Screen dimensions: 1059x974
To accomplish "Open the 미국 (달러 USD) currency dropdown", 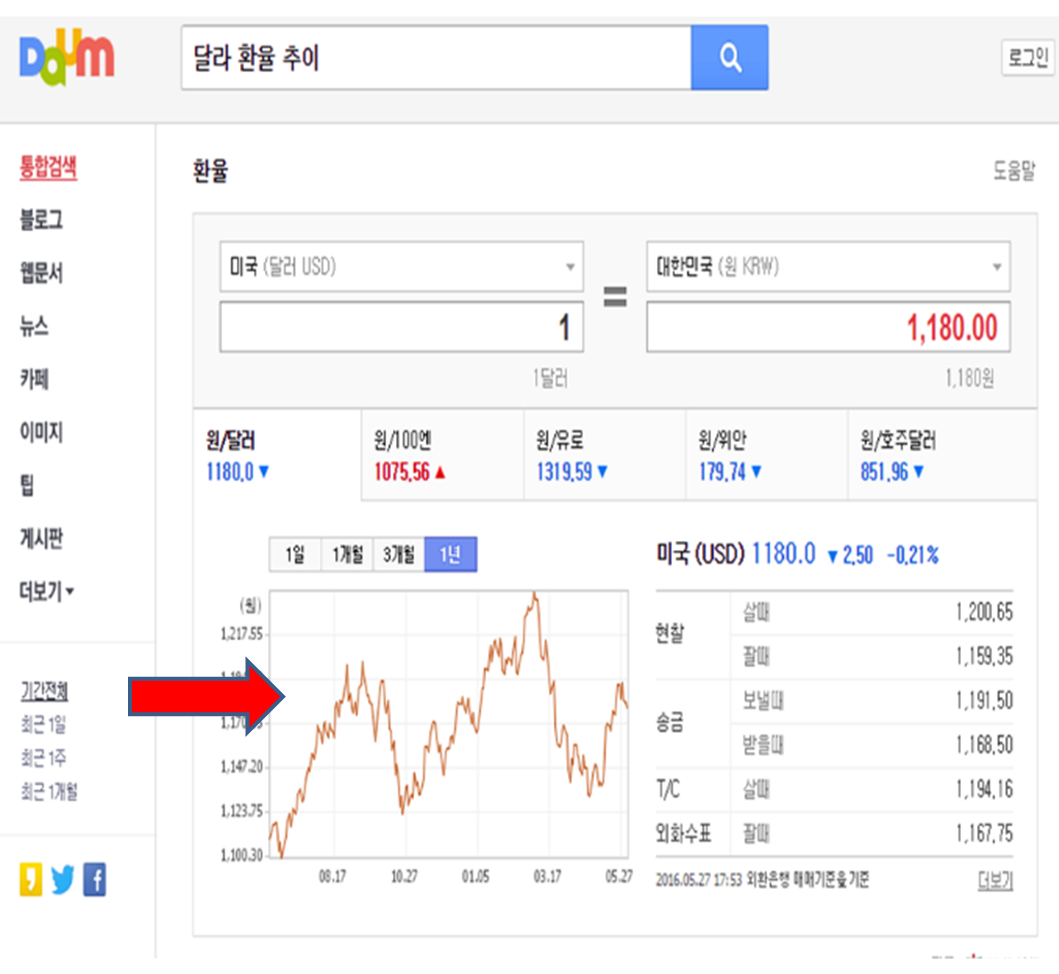I will [x=401, y=267].
